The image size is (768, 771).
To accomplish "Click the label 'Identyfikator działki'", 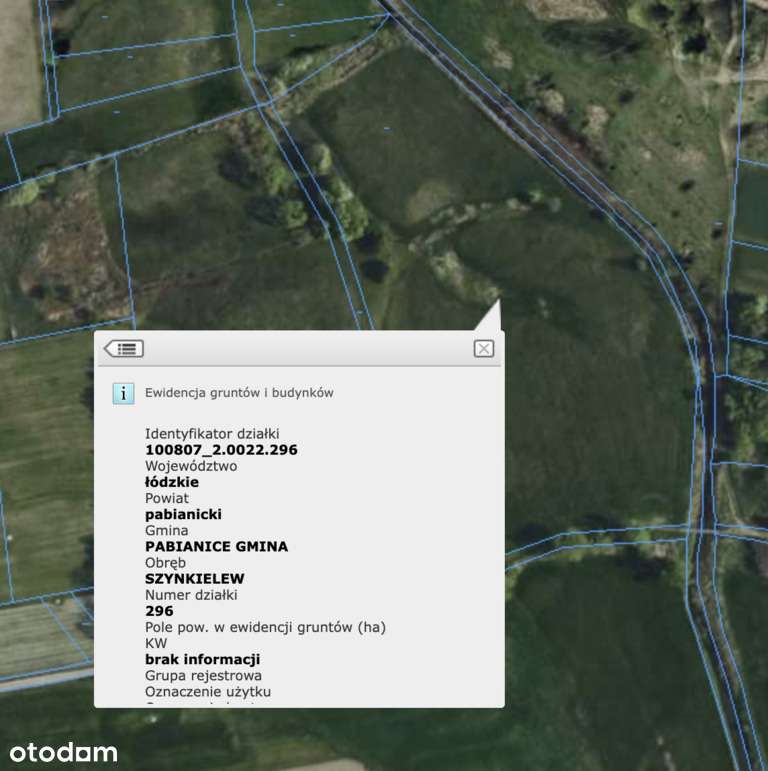I will 212,434.
